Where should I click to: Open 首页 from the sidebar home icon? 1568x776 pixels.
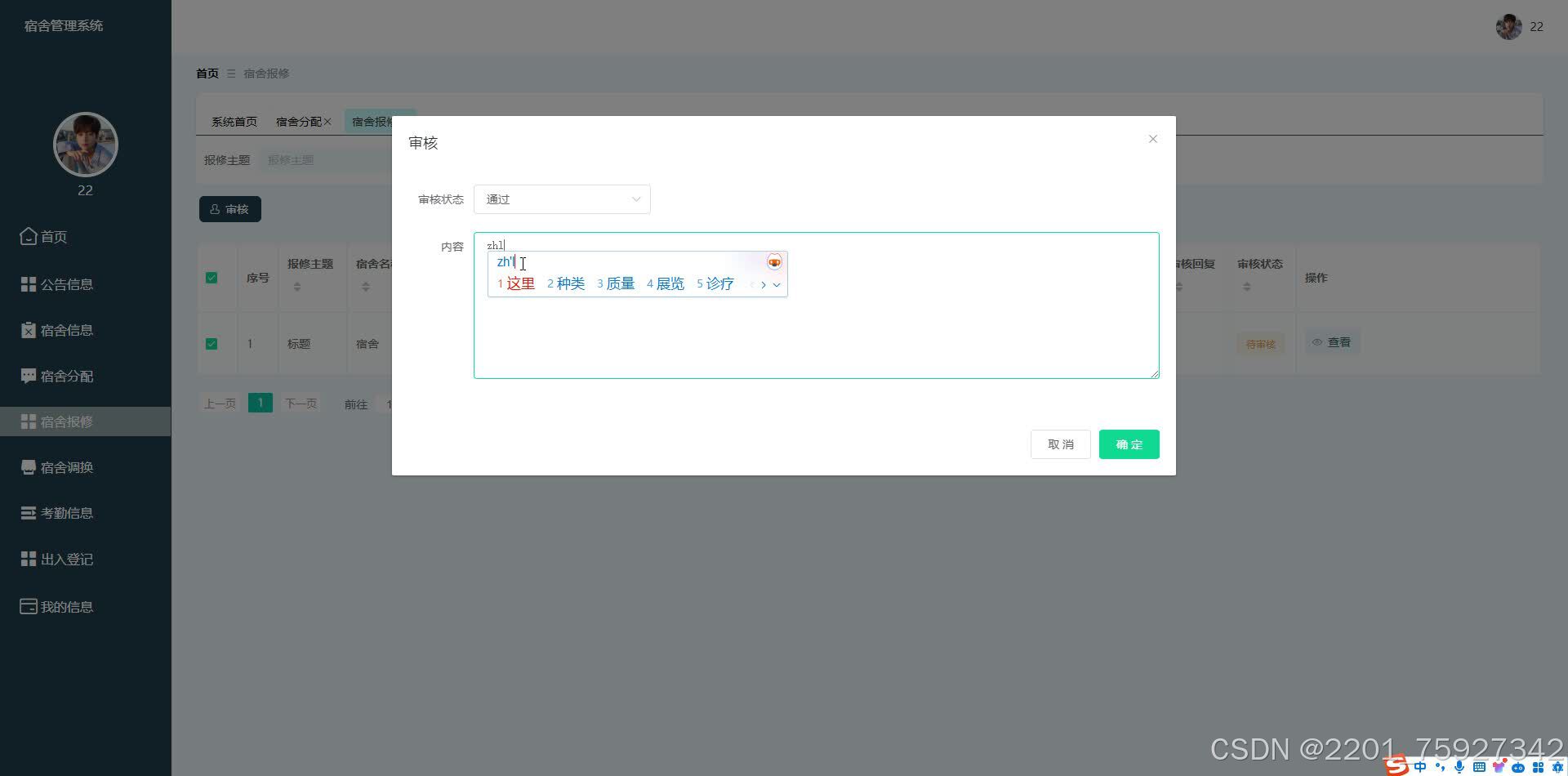point(29,237)
